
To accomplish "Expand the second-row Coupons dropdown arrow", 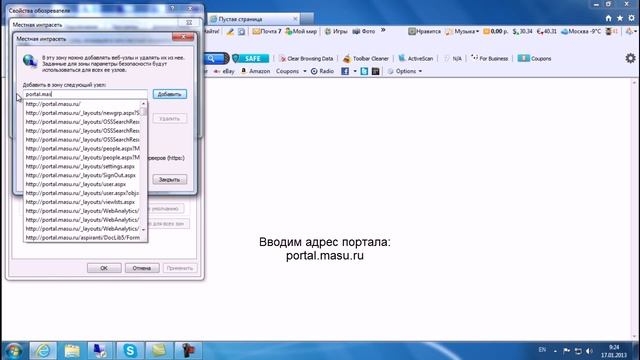I will coord(304,71).
